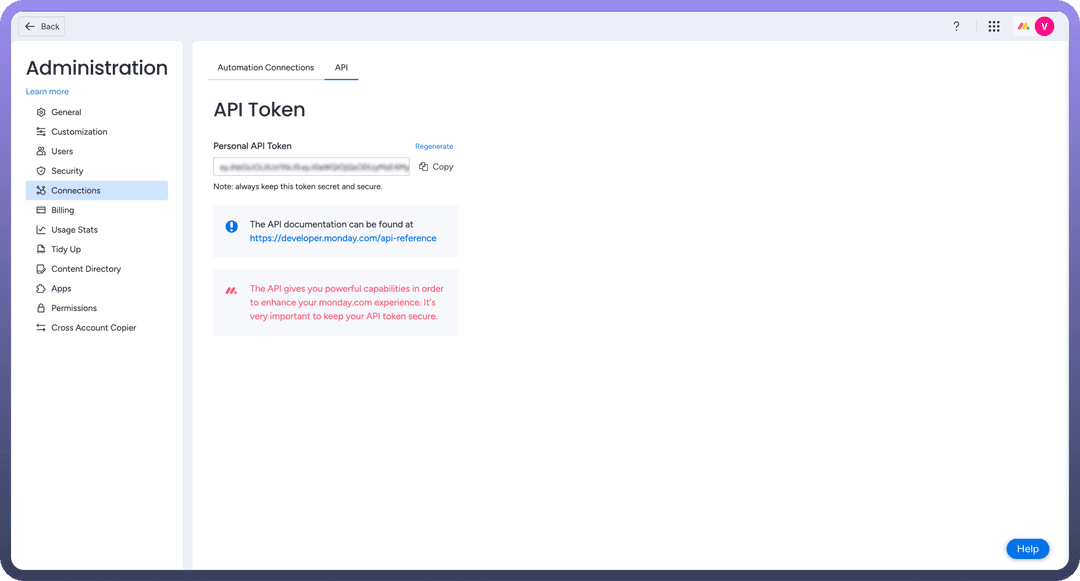This screenshot has width=1080, height=581.
Task: Click the General gear icon in sidebar
Action: tap(41, 112)
